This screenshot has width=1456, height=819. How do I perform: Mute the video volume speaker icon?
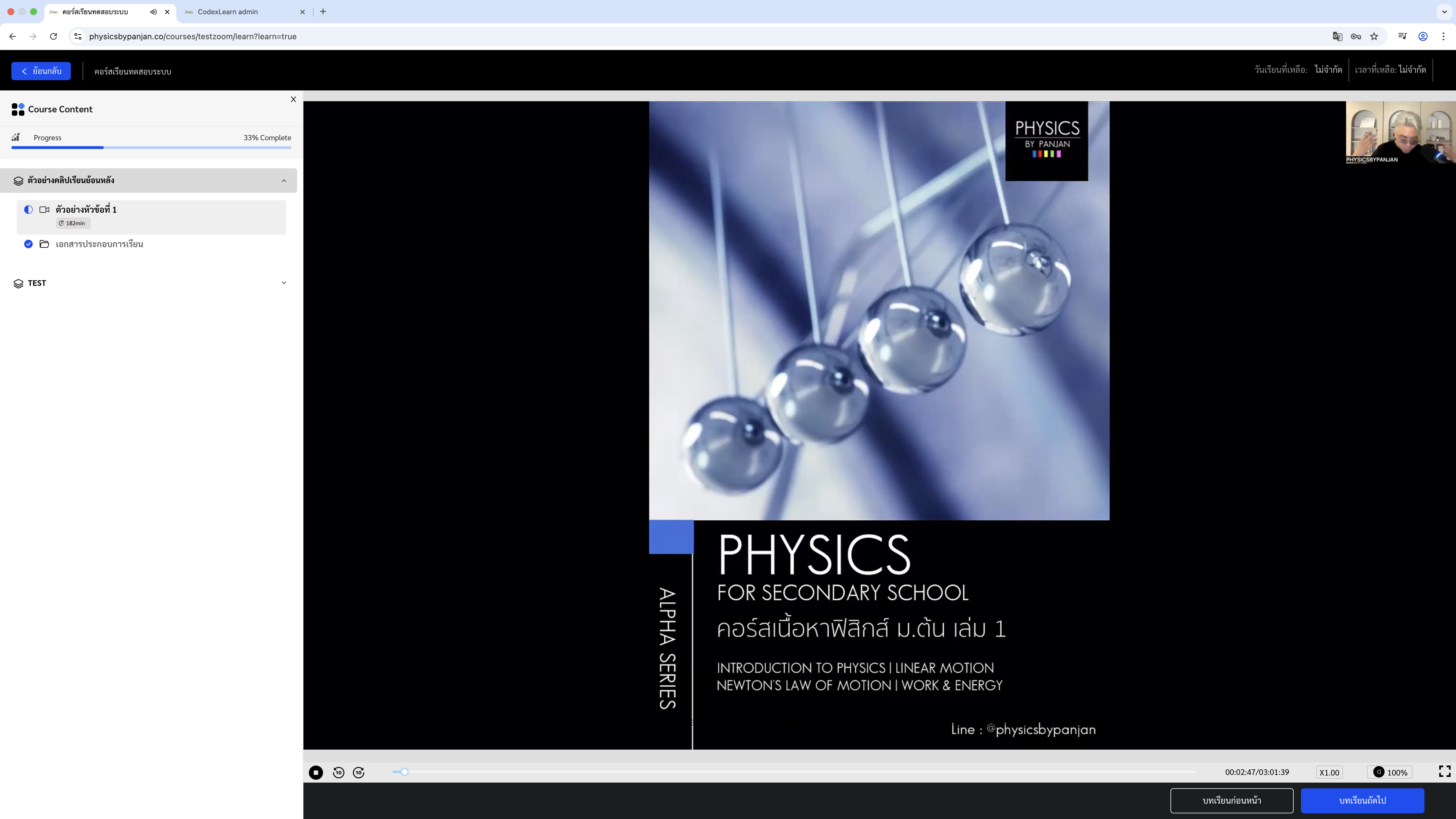coord(1379,772)
